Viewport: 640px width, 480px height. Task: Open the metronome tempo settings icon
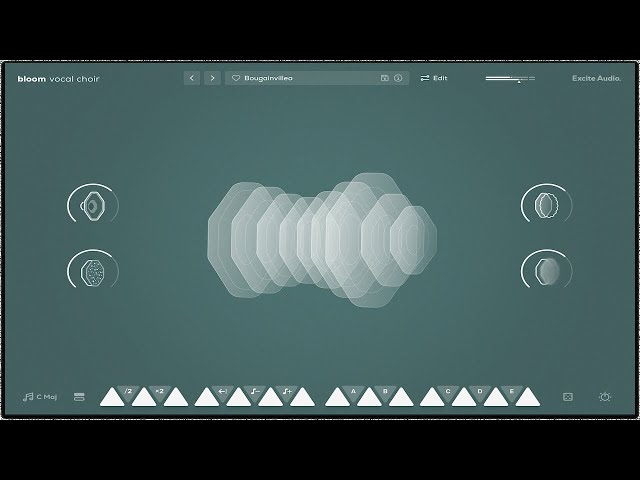[x=605, y=397]
